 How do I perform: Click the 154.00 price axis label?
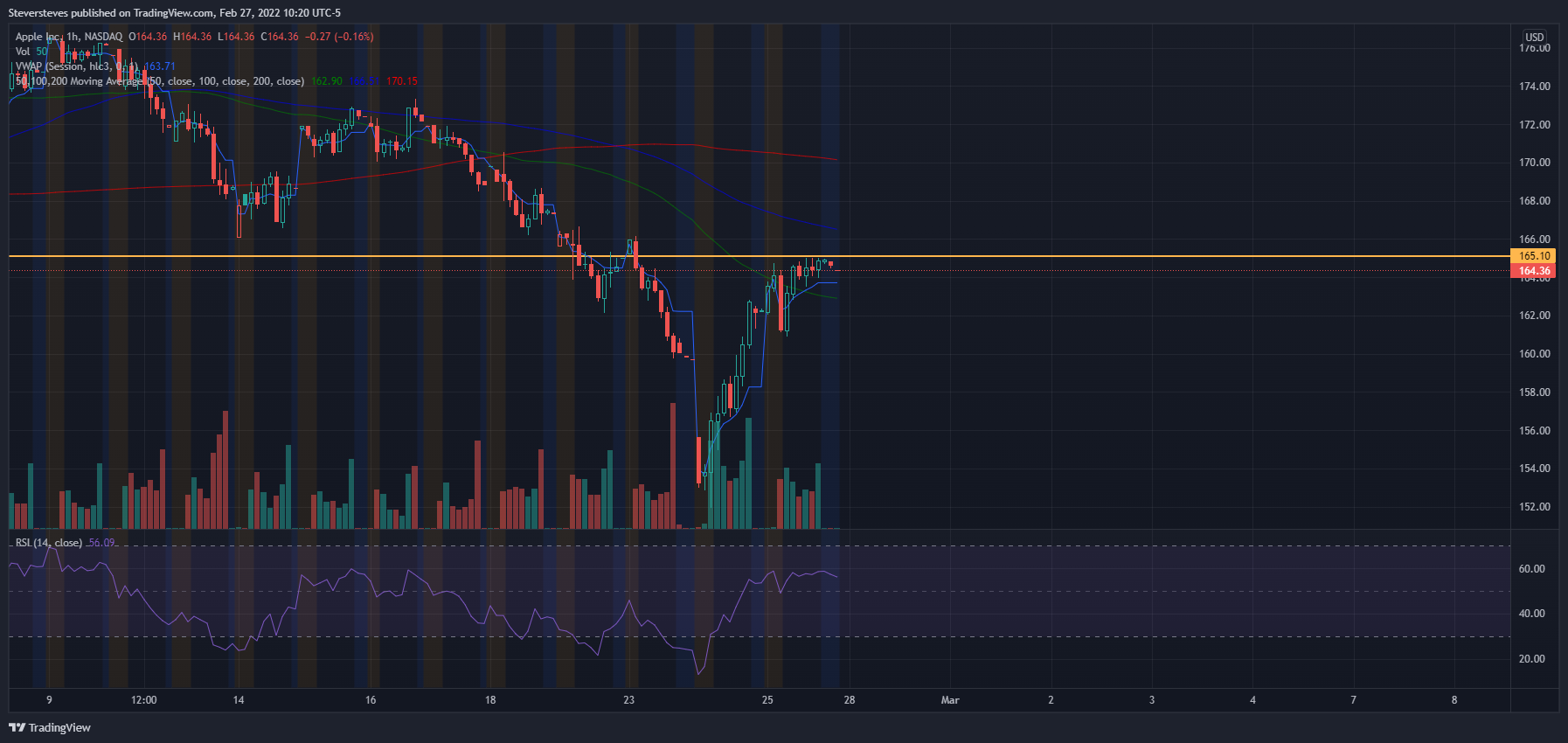[x=1534, y=469]
